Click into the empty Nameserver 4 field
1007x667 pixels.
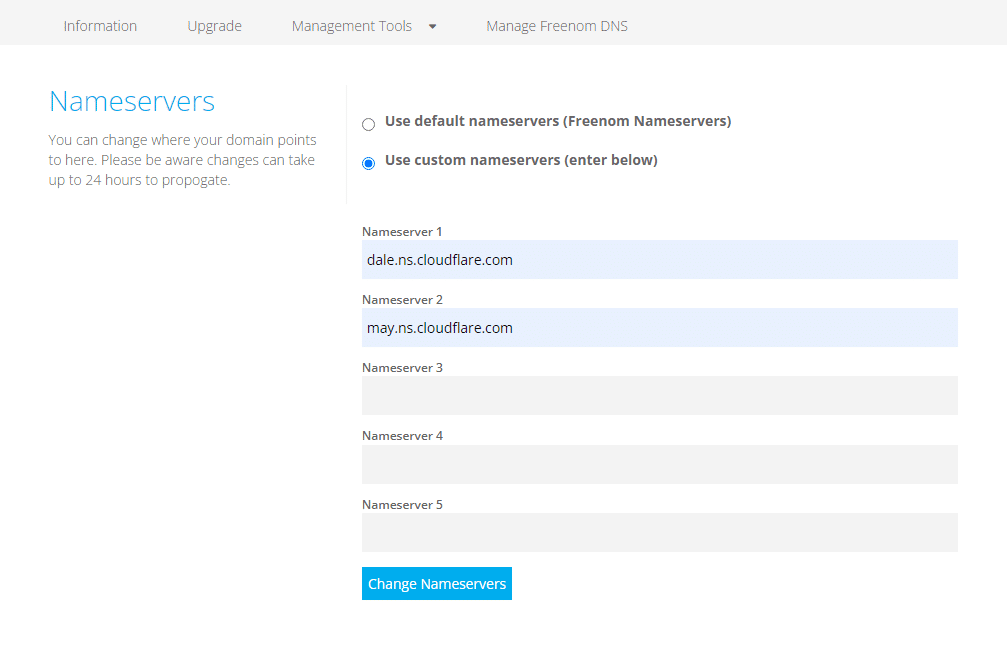pyautogui.click(x=660, y=464)
